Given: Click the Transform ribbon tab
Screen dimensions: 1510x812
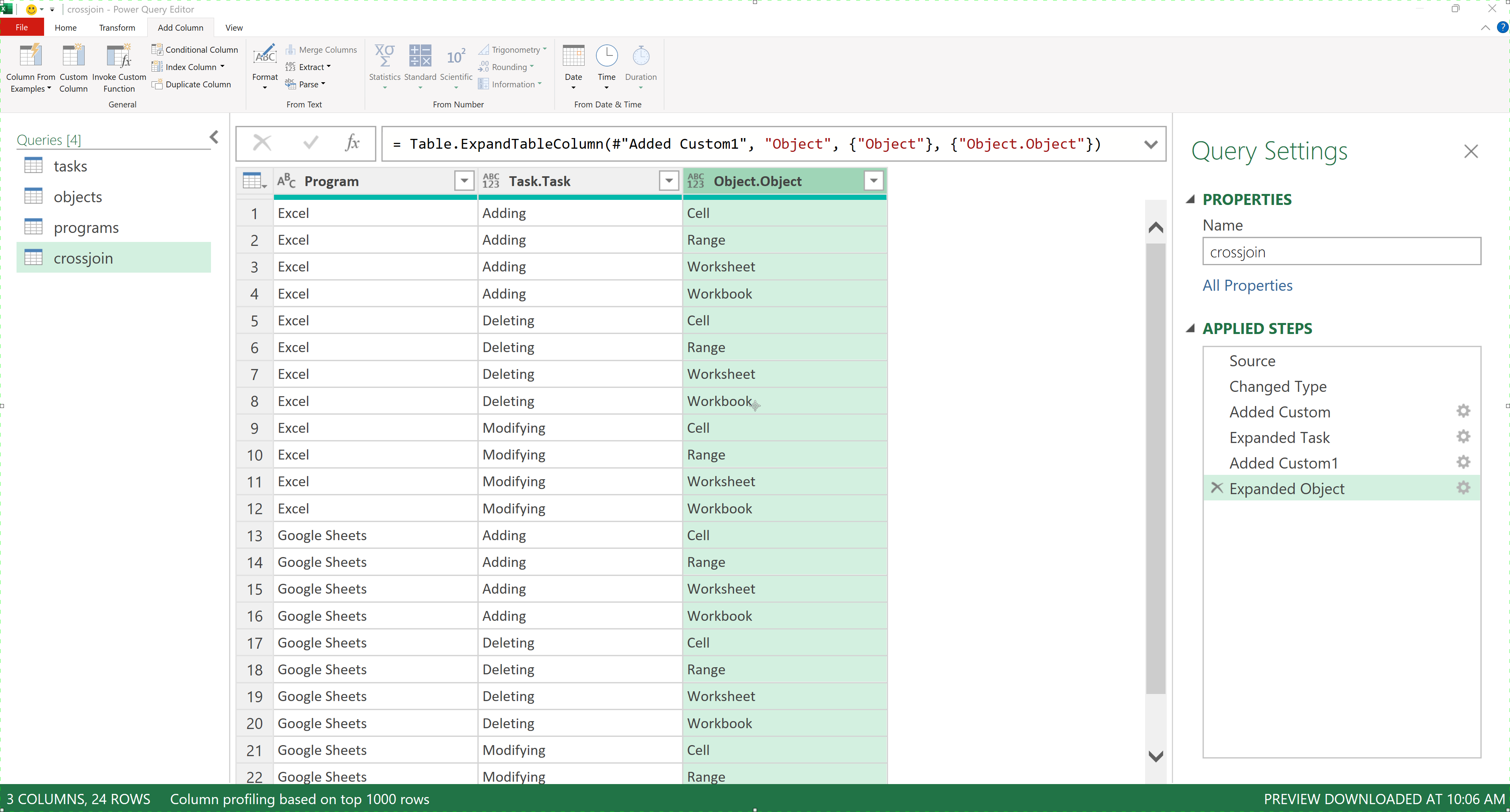Looking at the screenshot, I should [x=117, y=27].
